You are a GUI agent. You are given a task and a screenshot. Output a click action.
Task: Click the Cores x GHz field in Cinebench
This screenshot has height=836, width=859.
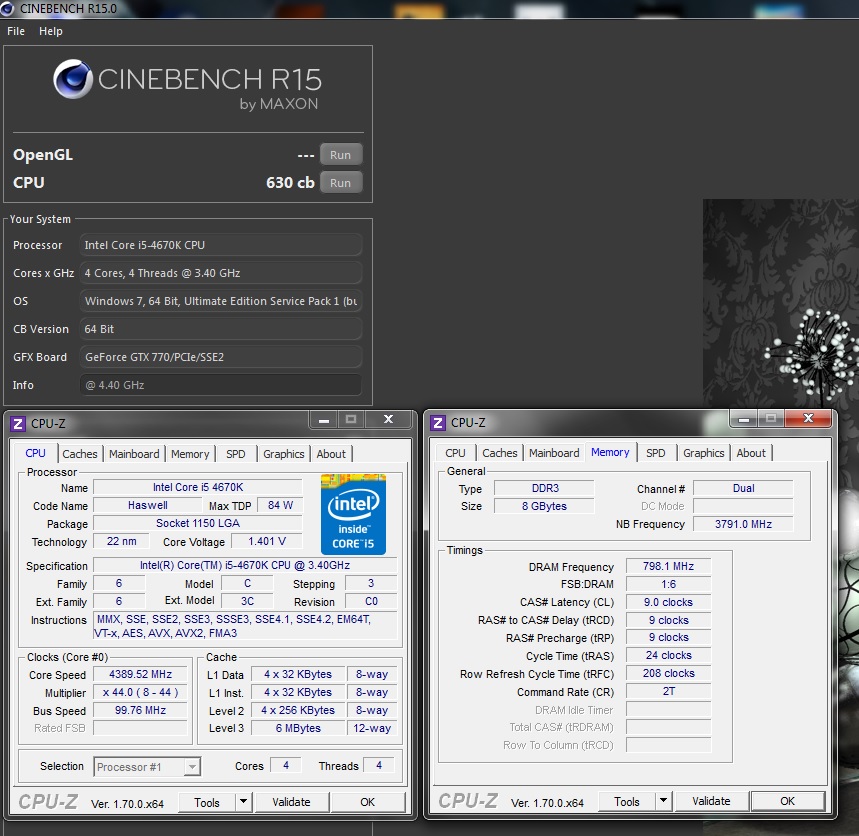click(220, 273)
